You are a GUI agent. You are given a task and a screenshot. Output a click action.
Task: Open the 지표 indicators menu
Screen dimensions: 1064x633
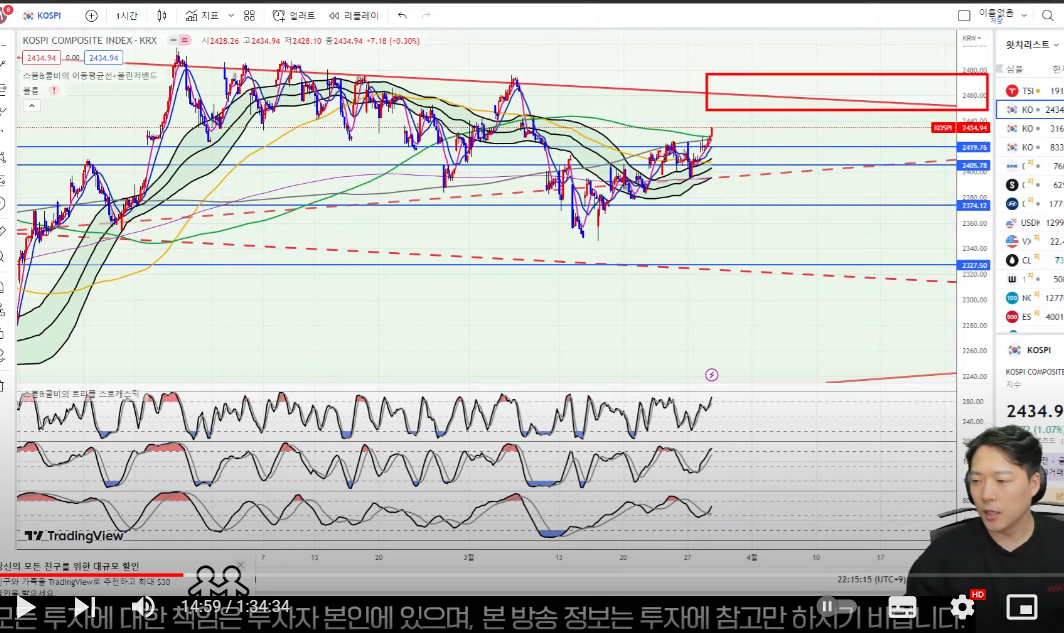click(x=202, y=15)
